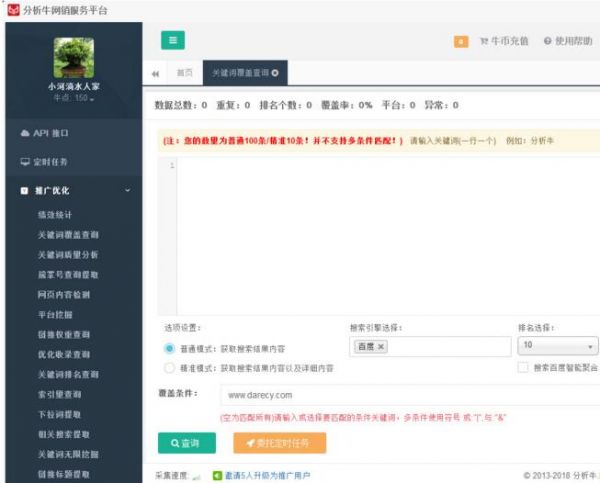Image resolution: width=600 pixels, height=483 pixels.
Task: Switch to the 首页 home tab
Action: point(185,73)
